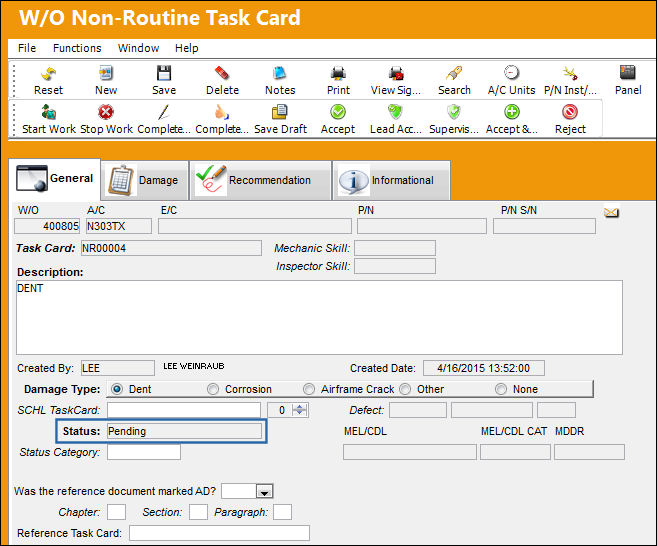Click the Created By field LEE
The width and height of the screenshot is (657, 546).
click(118, 368)
